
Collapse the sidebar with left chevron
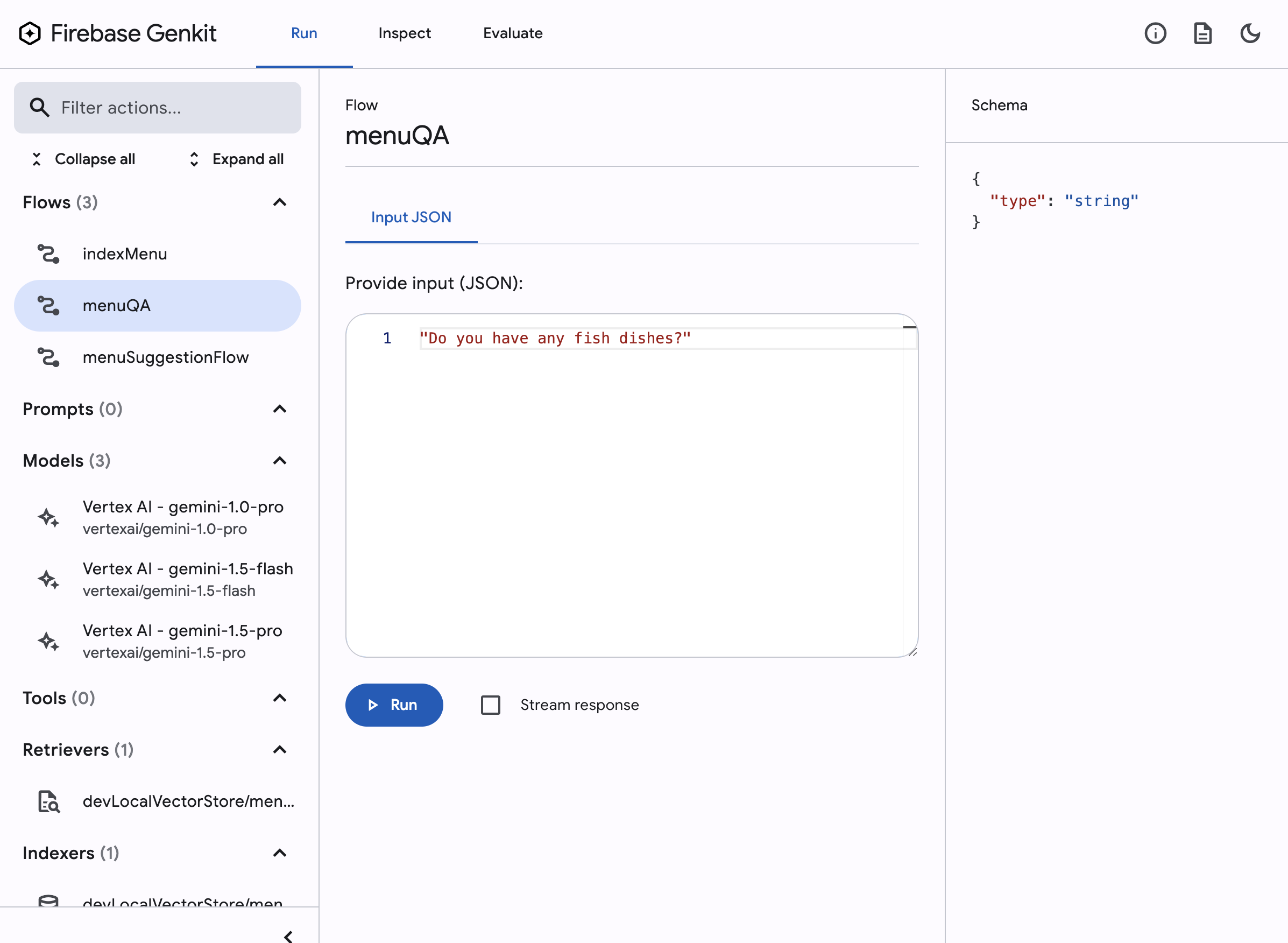point(288,935)
